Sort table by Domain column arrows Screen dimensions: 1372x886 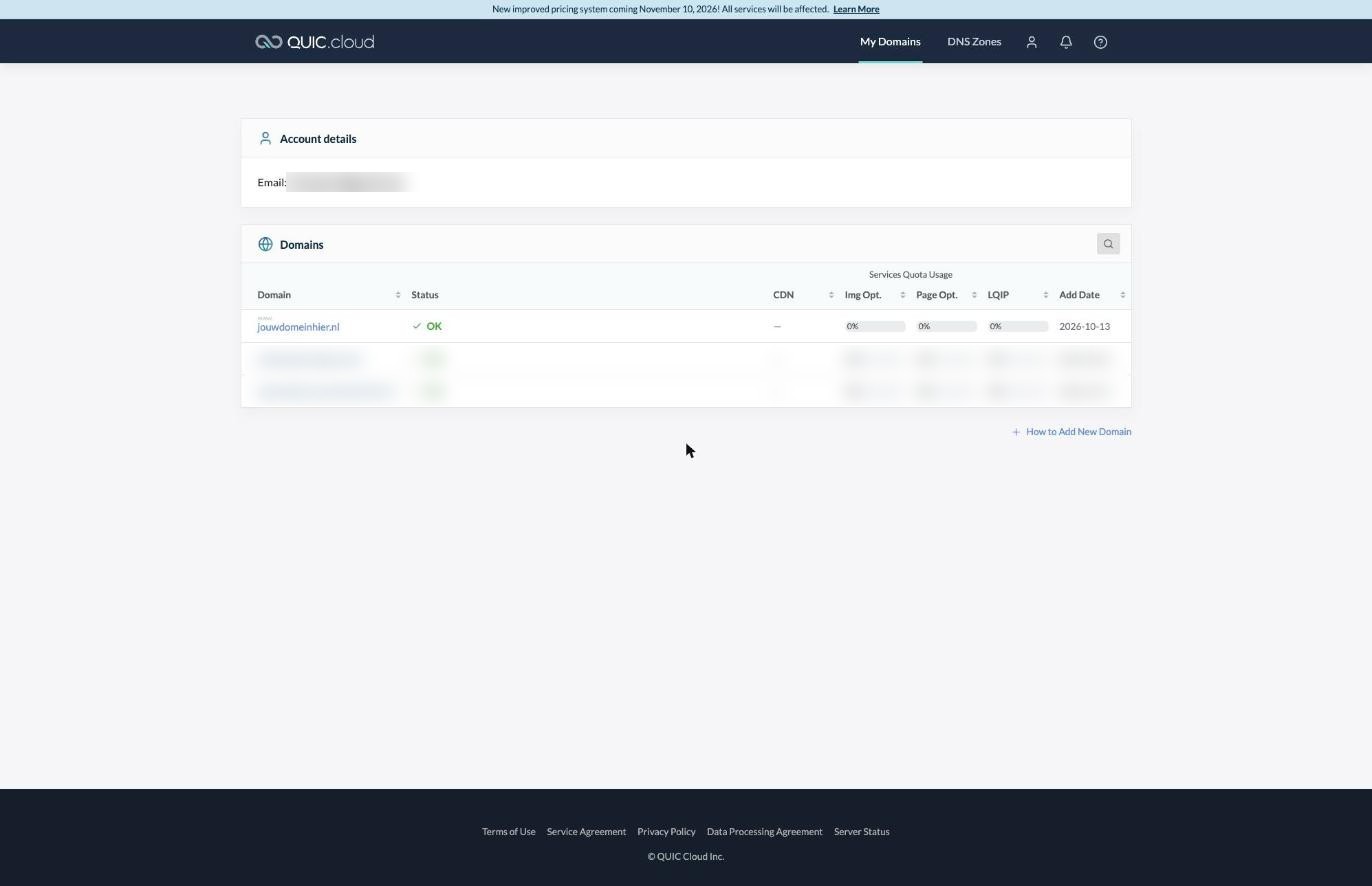[x=398, y=295]
